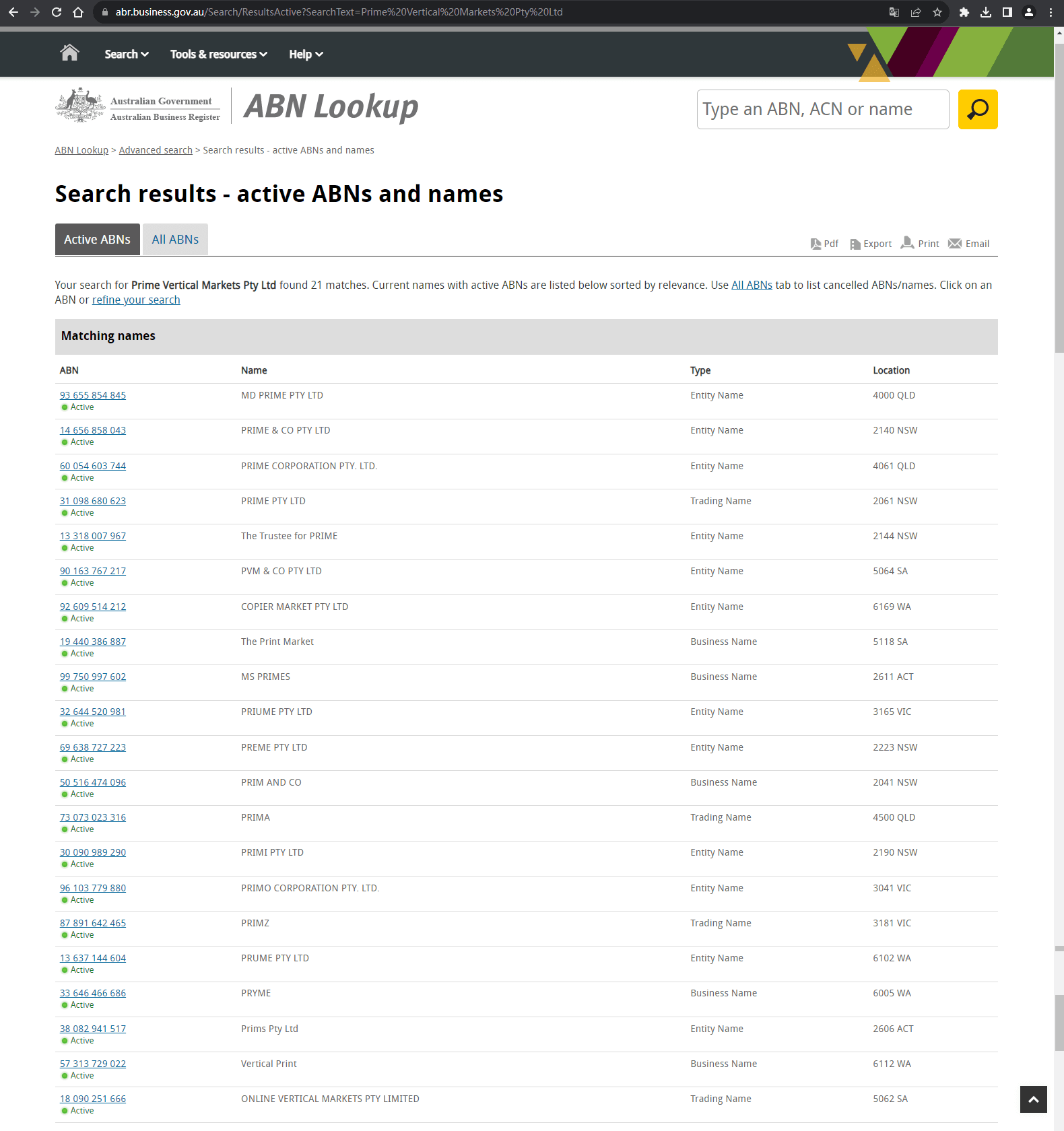Open ABN 93 655 854 845
Viewport: 1064px width, 1131px height.
93,395
